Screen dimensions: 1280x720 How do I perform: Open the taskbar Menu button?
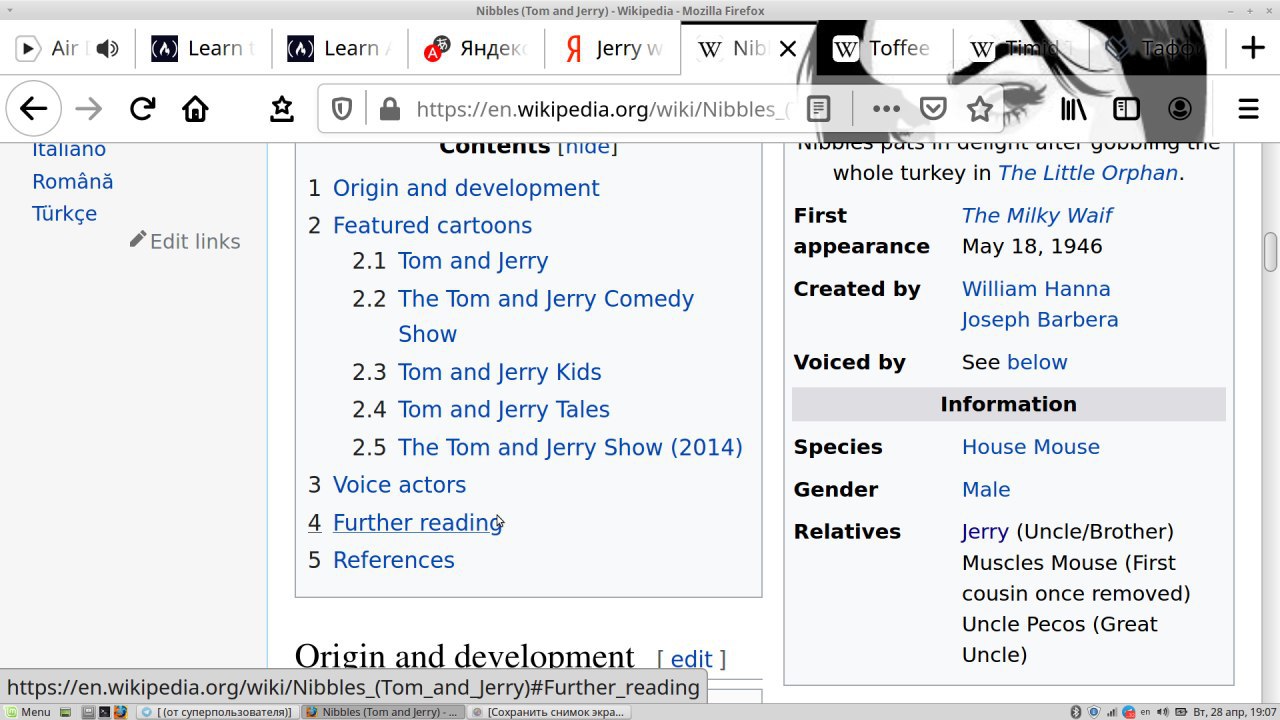coord(27,712)
